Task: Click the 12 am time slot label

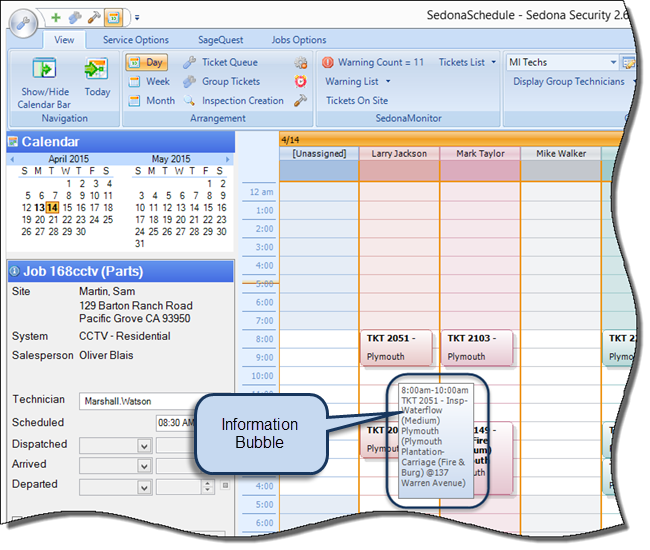Action: click(261, 192)
